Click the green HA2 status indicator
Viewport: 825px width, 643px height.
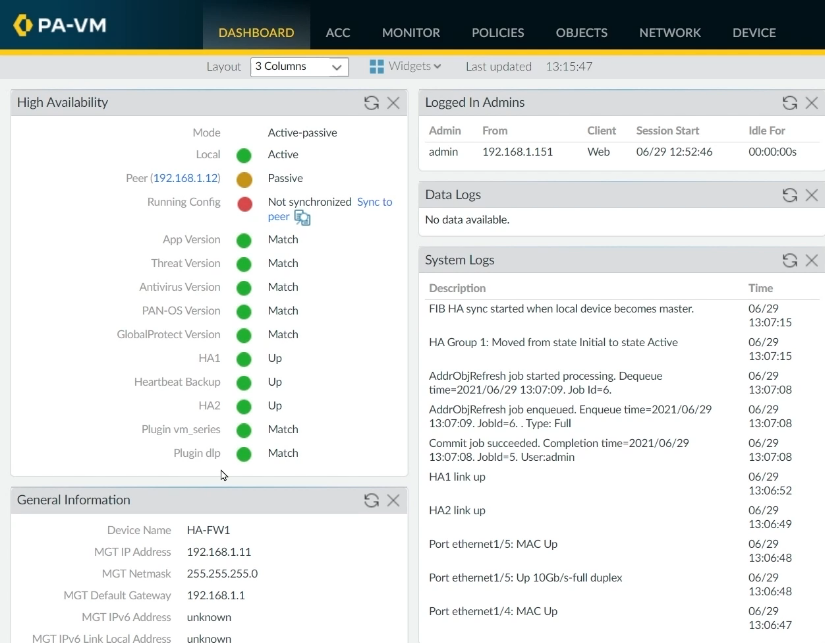pos(244,406)
